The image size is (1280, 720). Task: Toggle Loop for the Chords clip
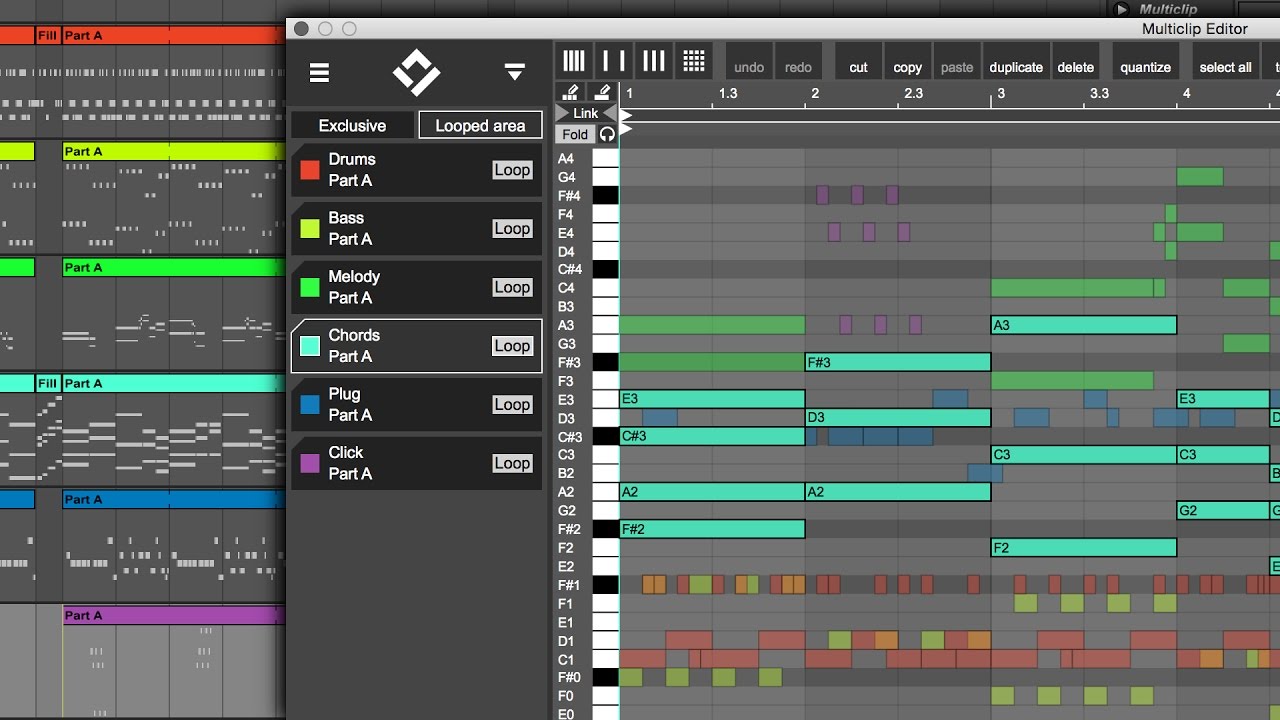[x=512, y=346]
